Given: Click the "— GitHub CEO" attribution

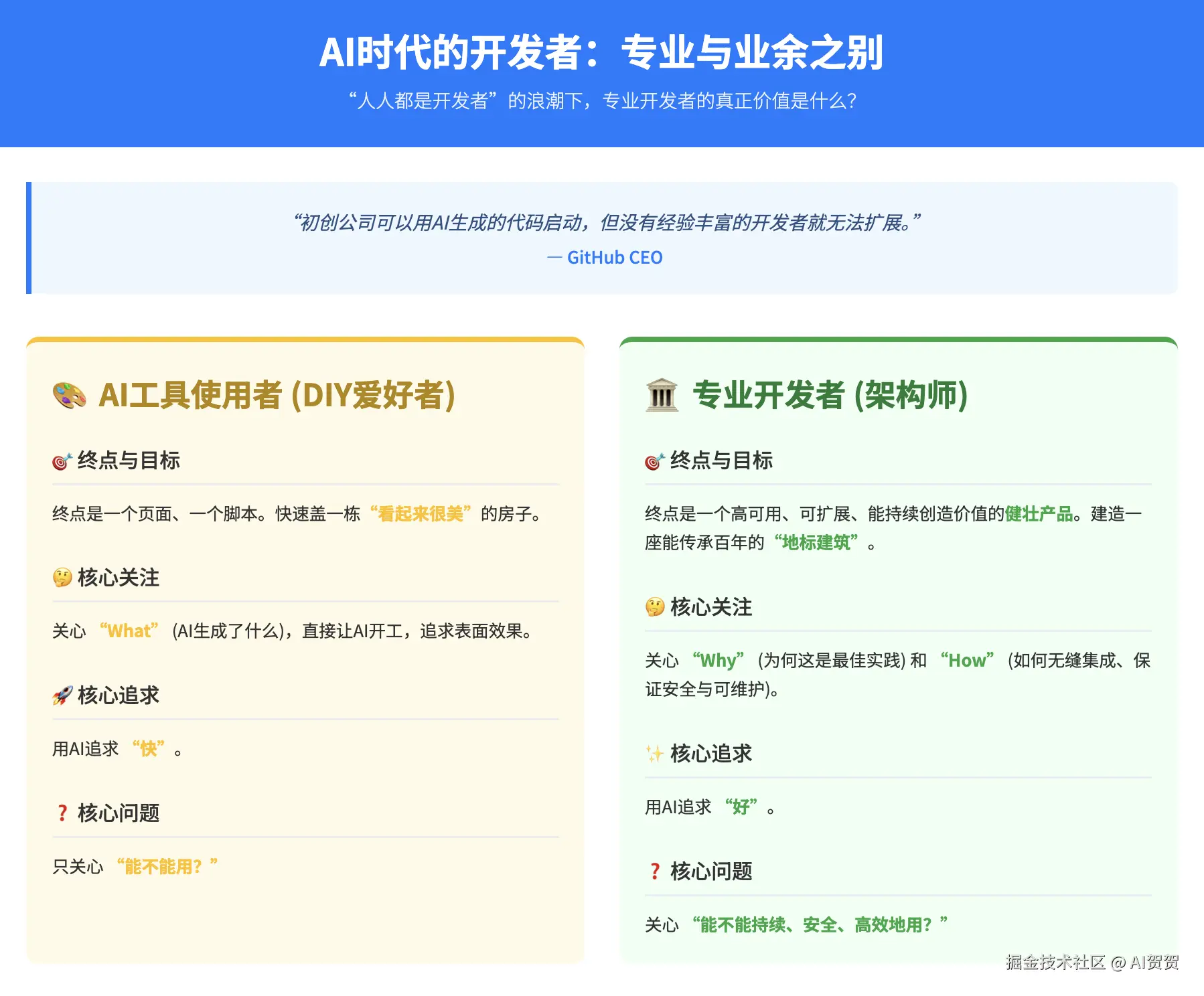Looking at the screenshot, I should point(605,258).
